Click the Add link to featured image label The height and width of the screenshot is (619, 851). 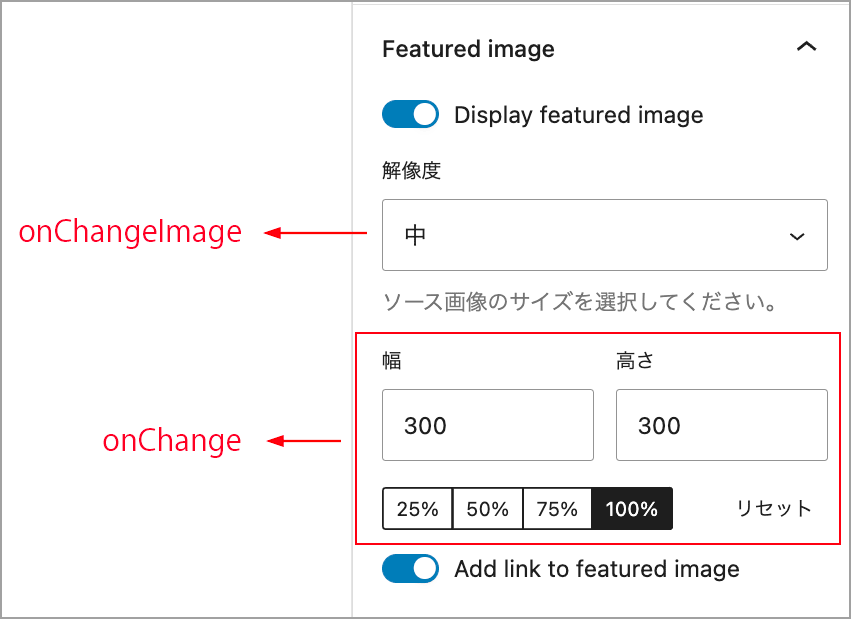[x=597, y=569]
